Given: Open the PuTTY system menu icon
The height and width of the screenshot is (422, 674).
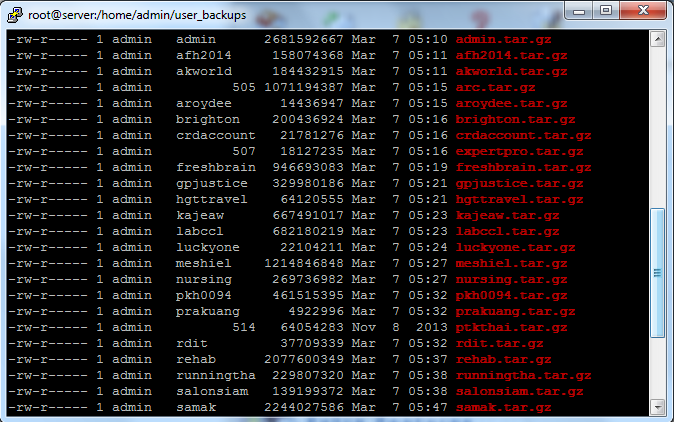Looking at the screenshot, I should [x=15, y=15].
